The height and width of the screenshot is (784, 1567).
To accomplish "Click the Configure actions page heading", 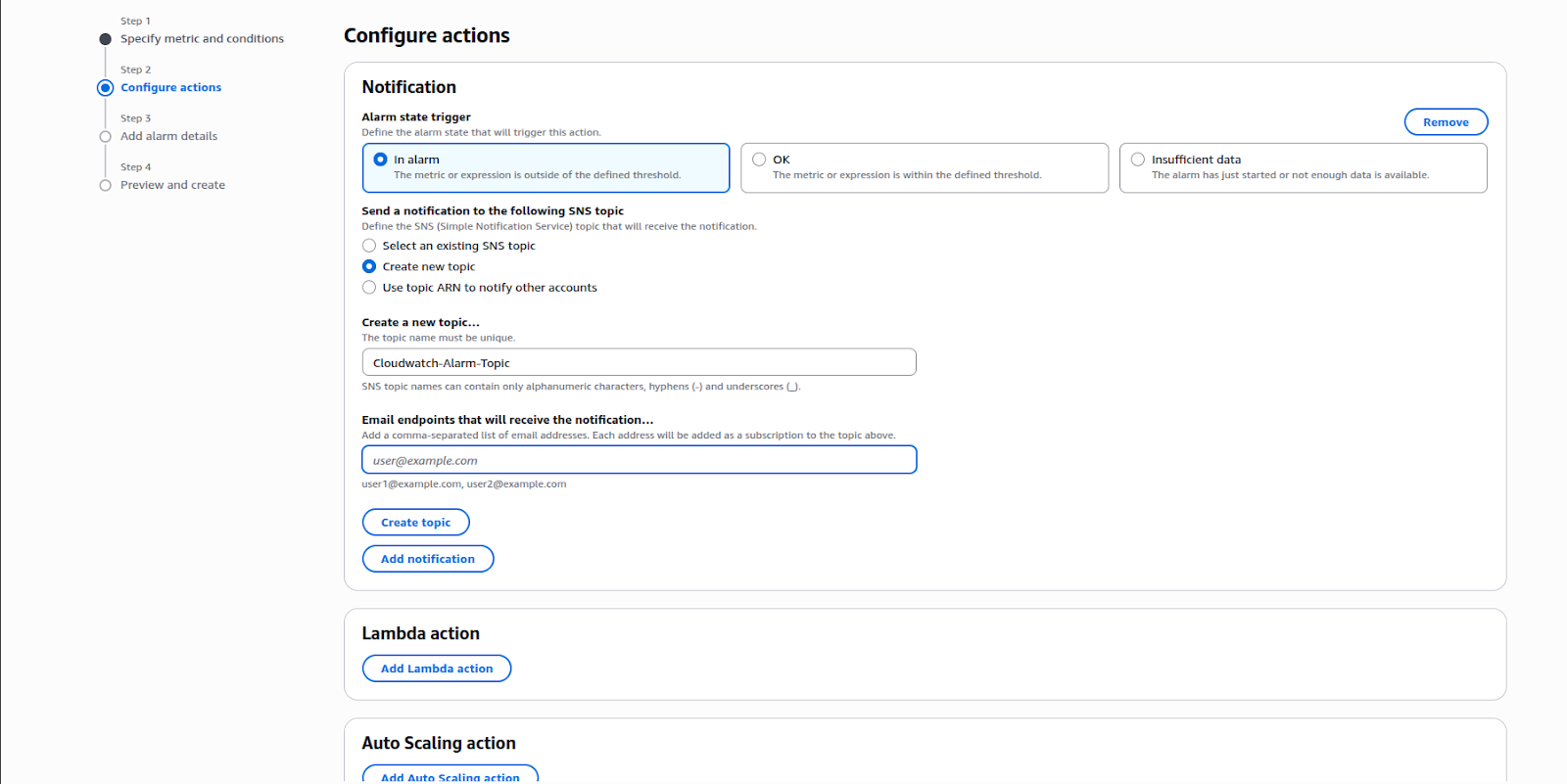I will 427,35.
